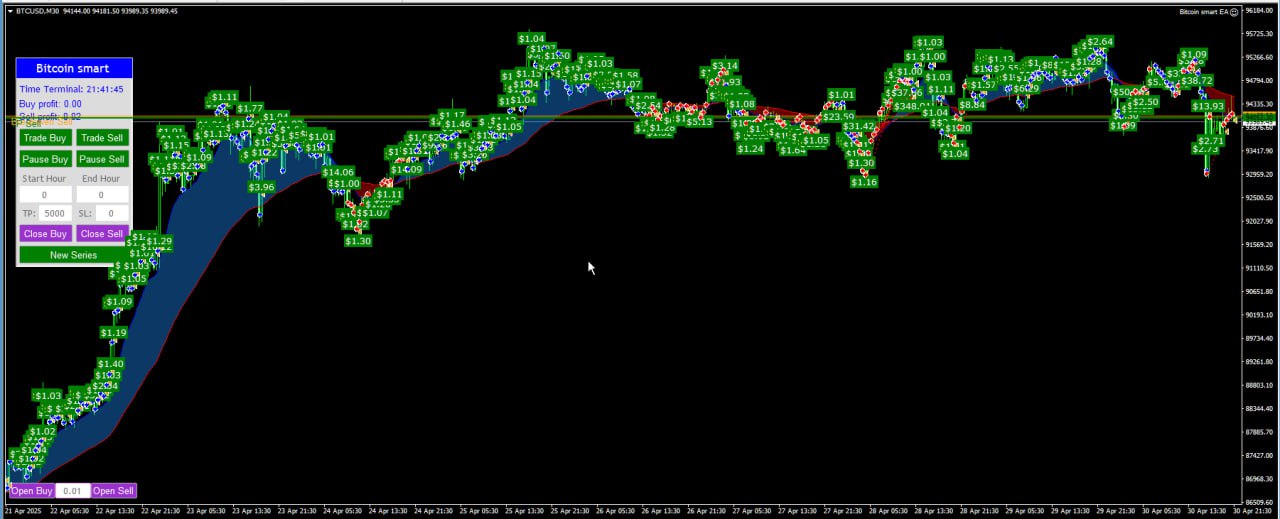Select the $38.72 profit label
1280x519 pixels.
click(x=1196, y=81)
